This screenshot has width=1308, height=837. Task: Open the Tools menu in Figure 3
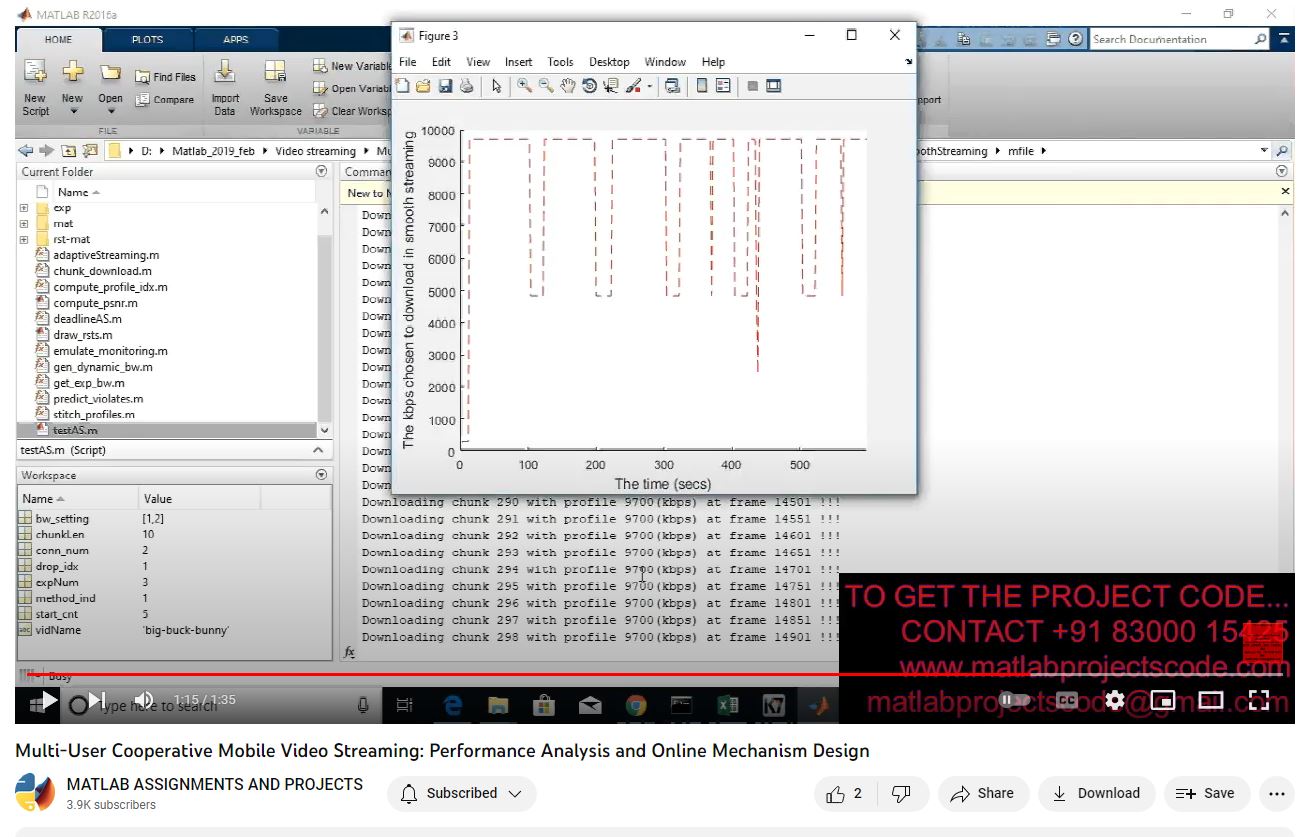(x=560, y=62)
